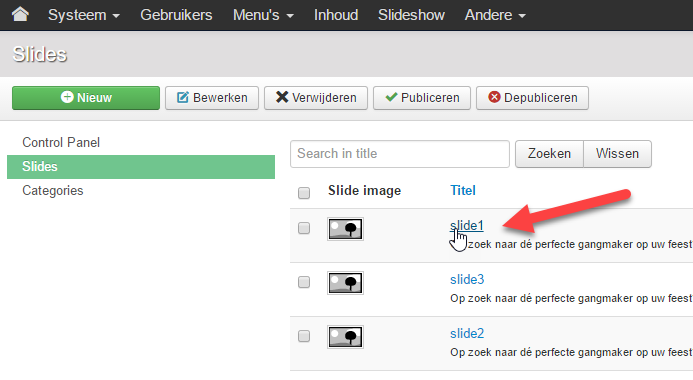Create a new slide with Nieuw

point(86,98)
